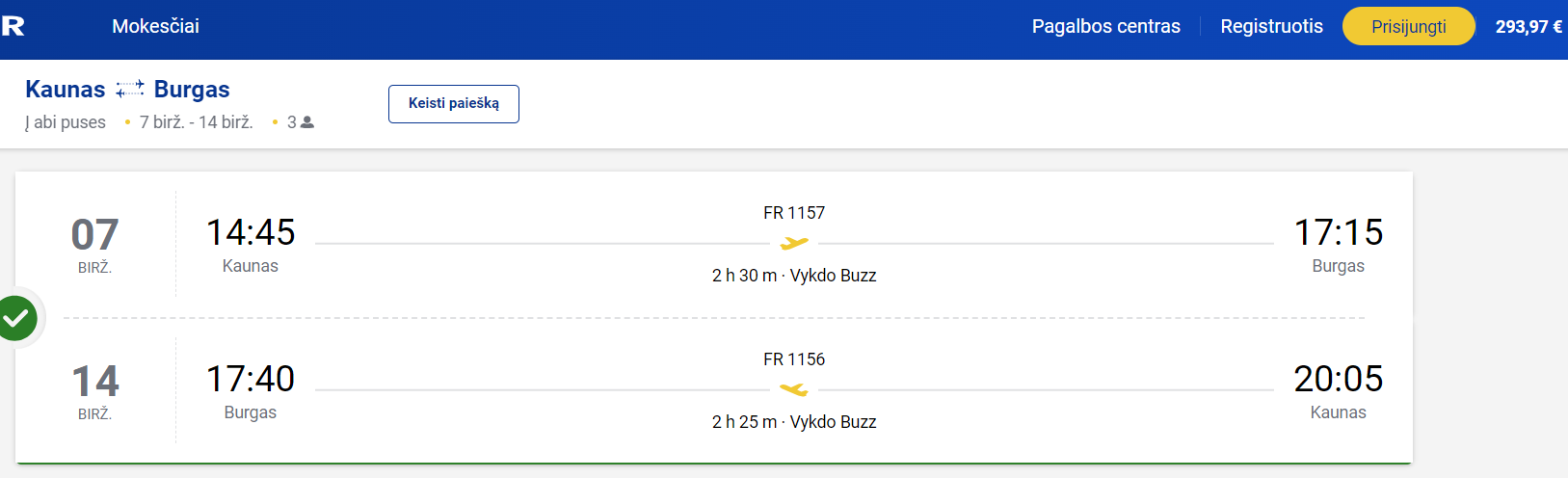Click the 7 birž. - 14 birž. date range
The width and height of the screenshot is (1568, 478).
click(x=197, y=122)
